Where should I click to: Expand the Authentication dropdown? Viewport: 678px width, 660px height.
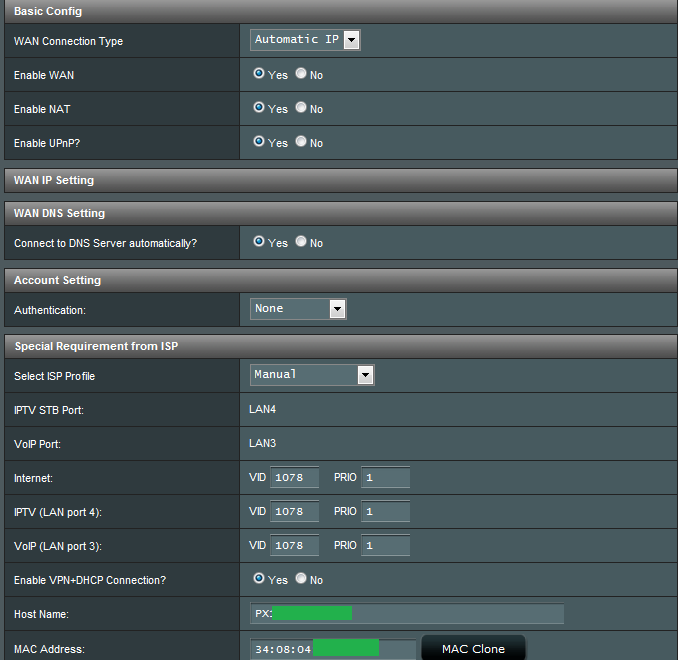pyautogui.click(x=298, y=309)
